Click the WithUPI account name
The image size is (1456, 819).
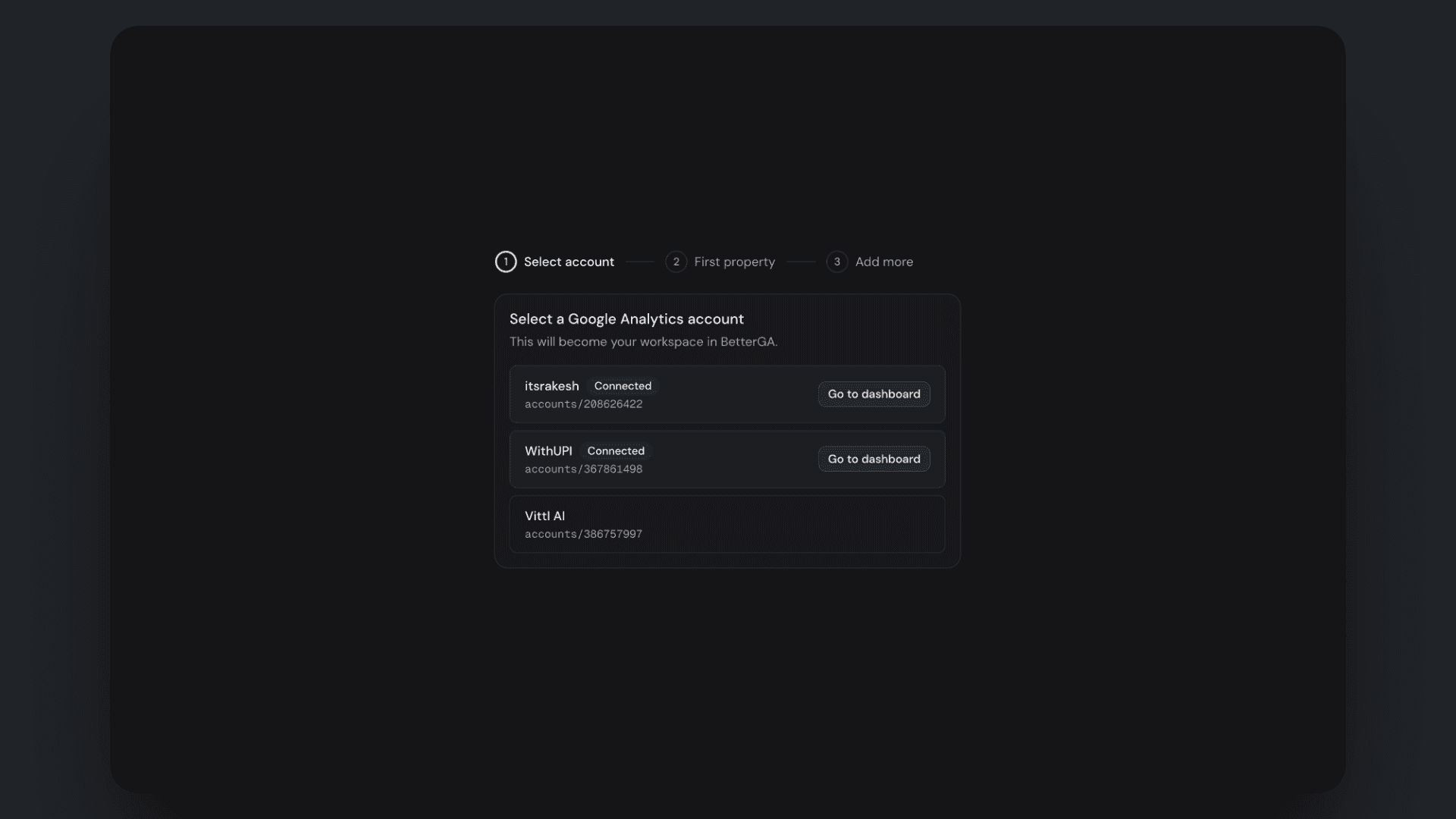coord(548,451)
